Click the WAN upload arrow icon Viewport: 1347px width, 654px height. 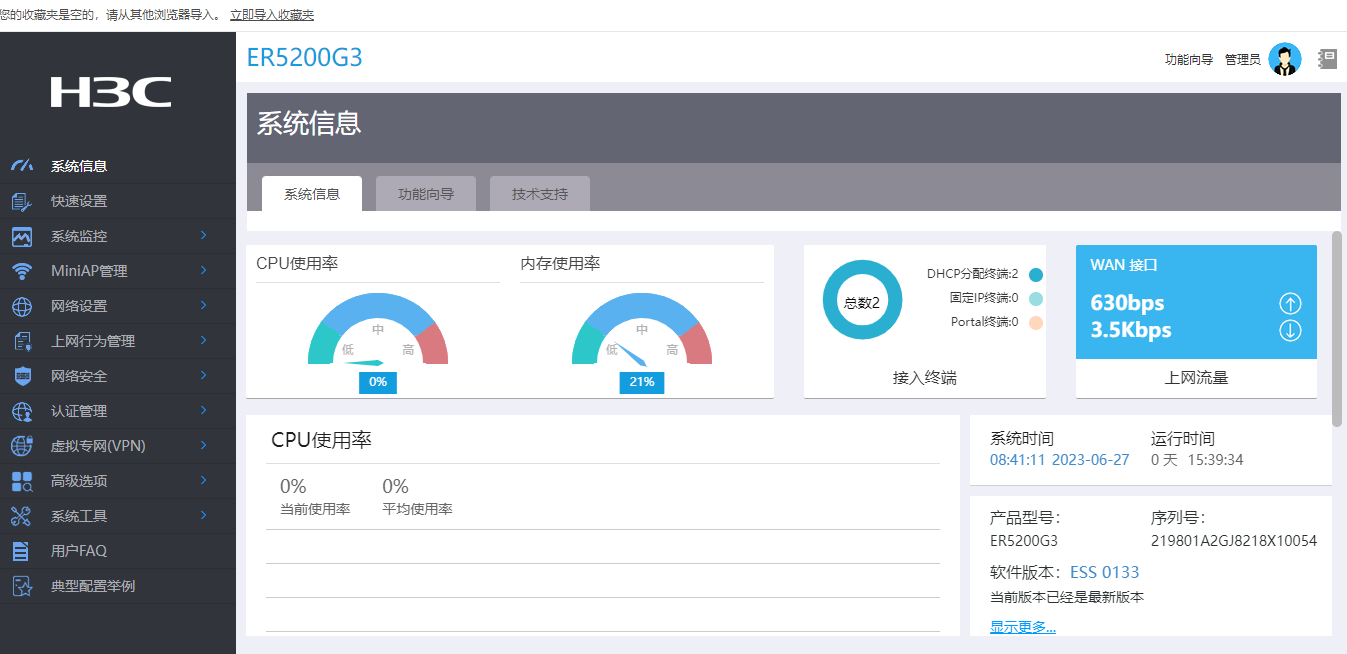point(1290,303)
